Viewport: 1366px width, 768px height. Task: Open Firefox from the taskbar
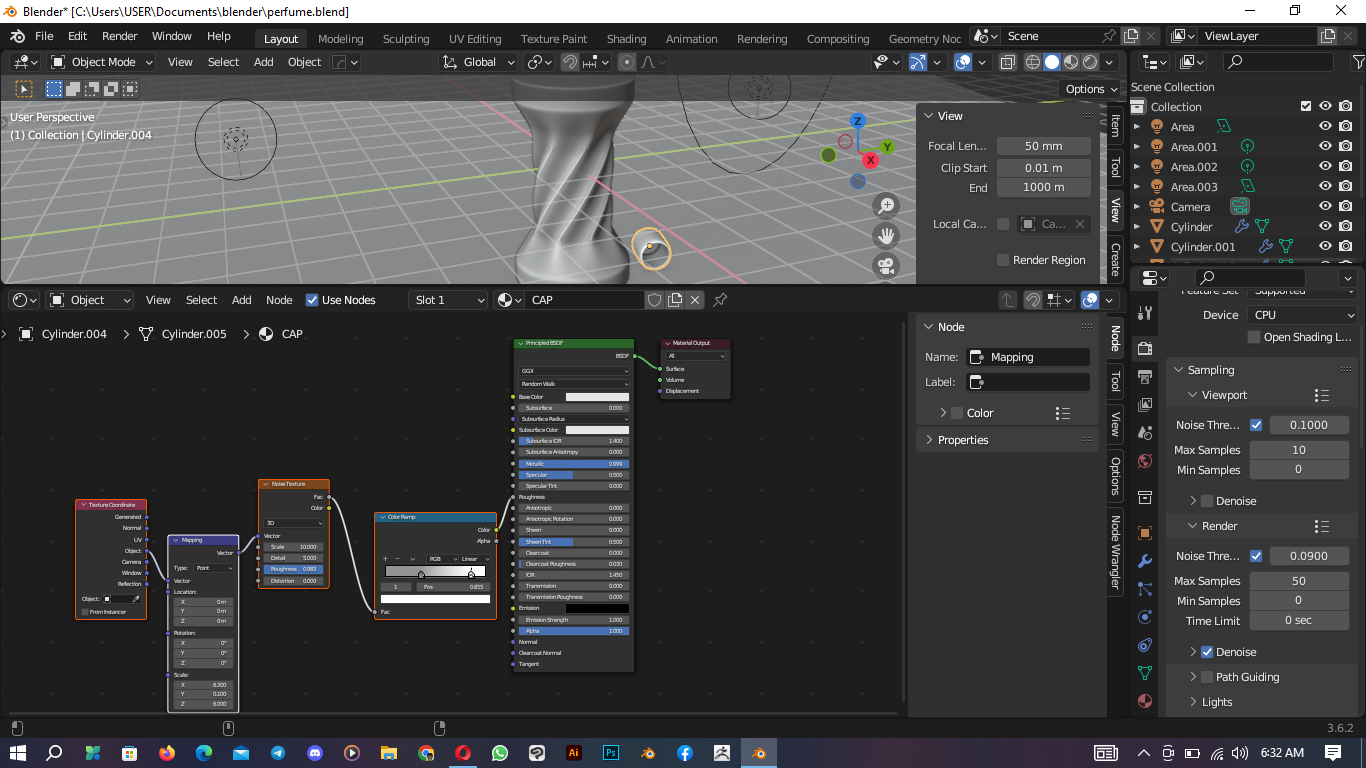pos(167,753)
